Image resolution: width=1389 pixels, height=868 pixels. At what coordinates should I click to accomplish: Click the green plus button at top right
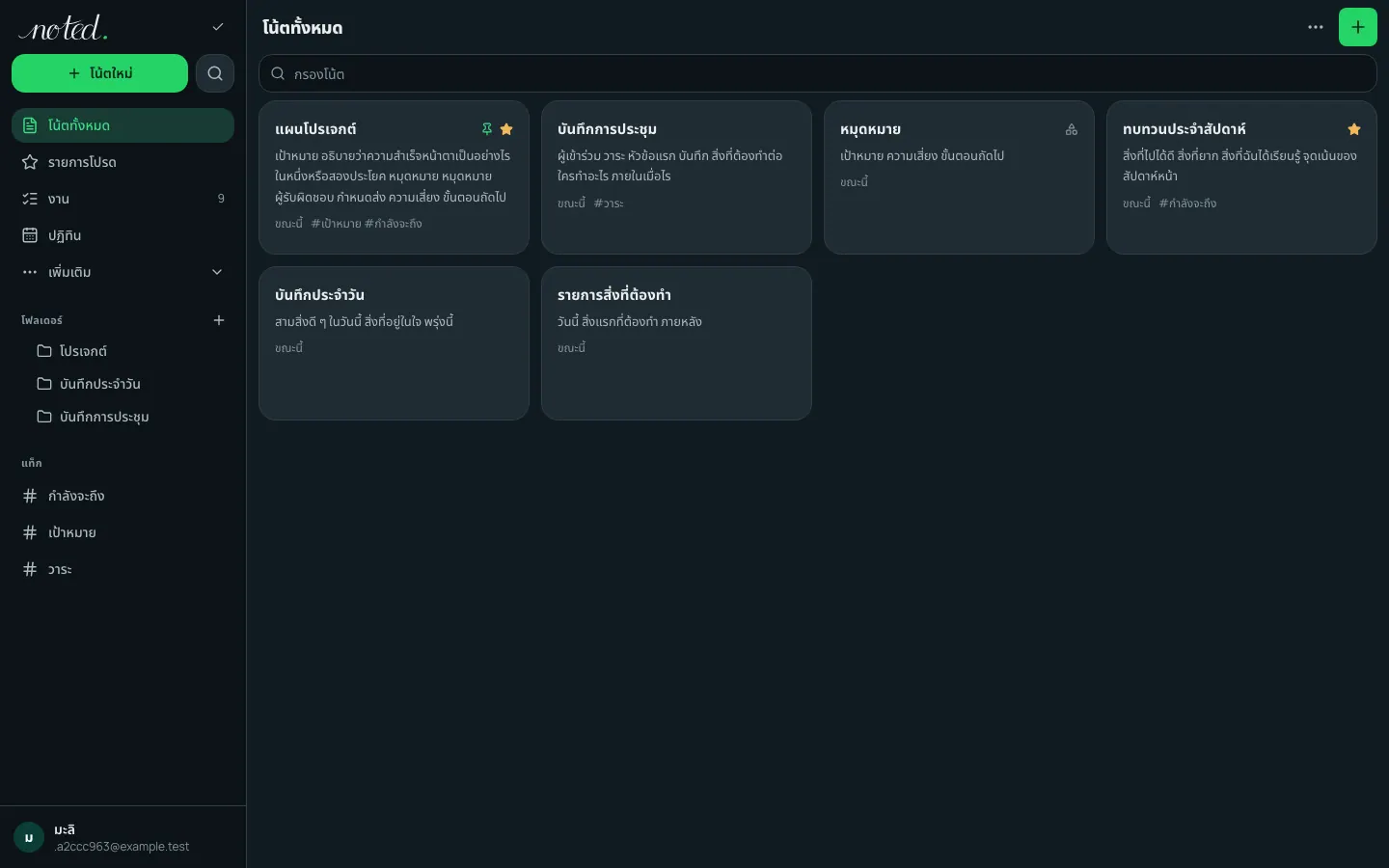click(1357, 27)
